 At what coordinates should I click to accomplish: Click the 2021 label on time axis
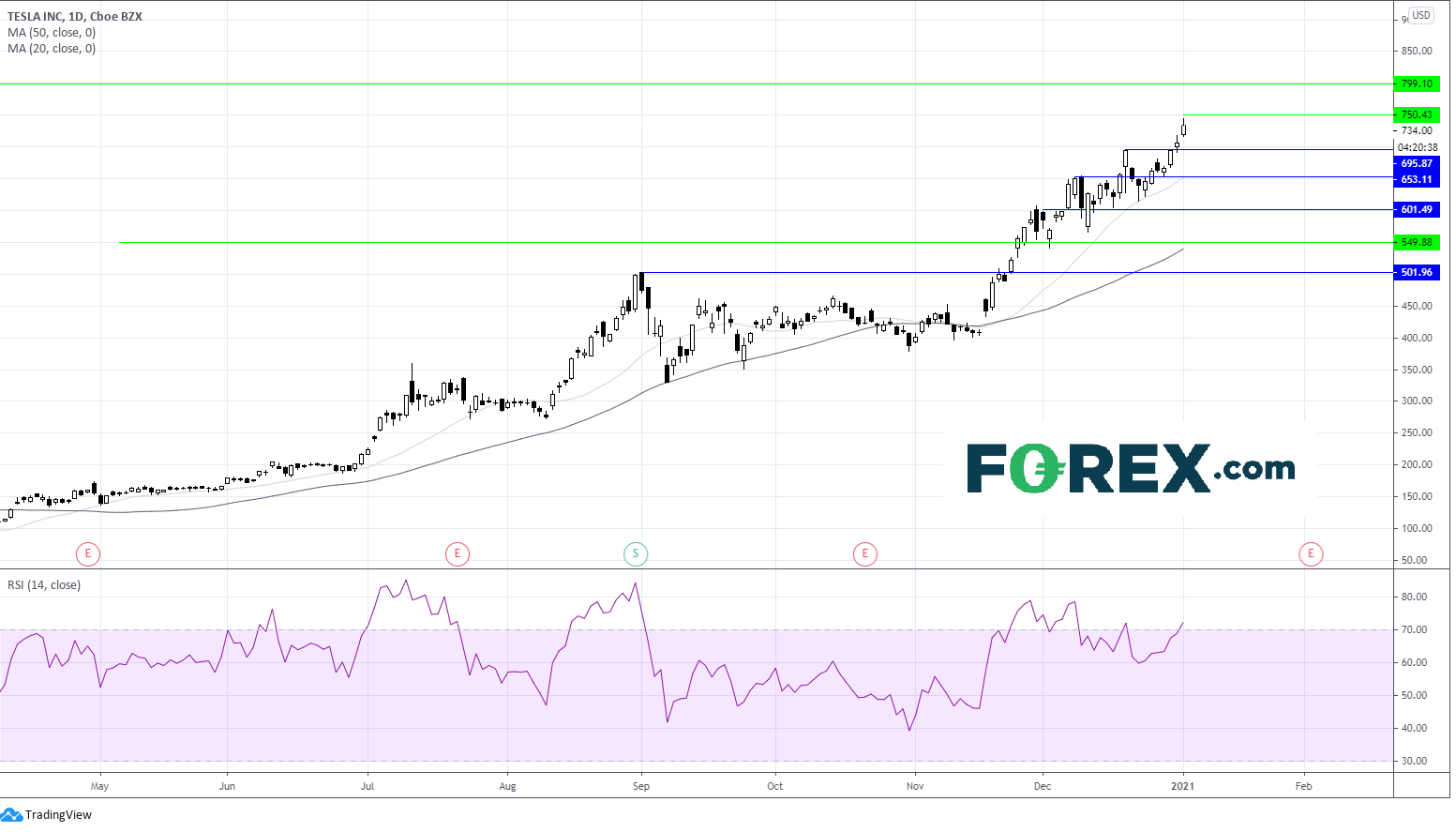1183,787
